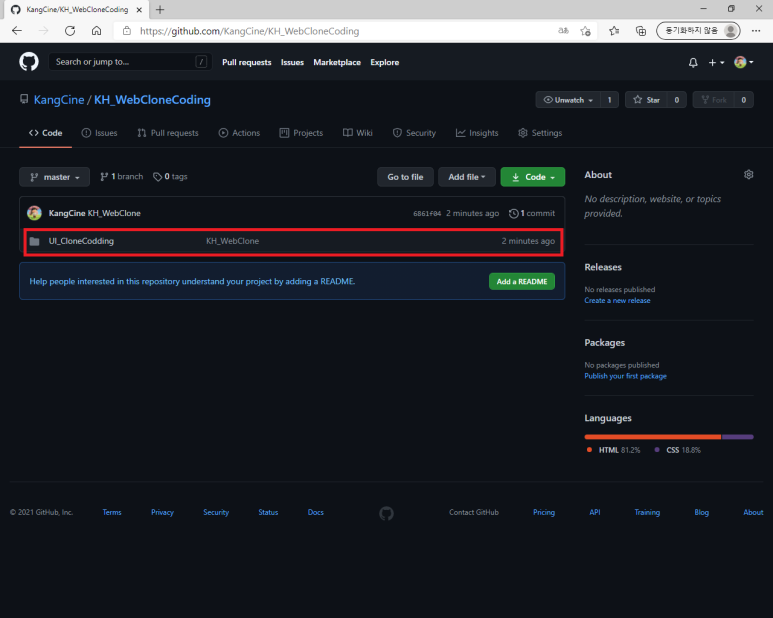This screenshot has height=618, width=773.
Task: Switch to the Insights tab
Action: [x=477, y=133]
